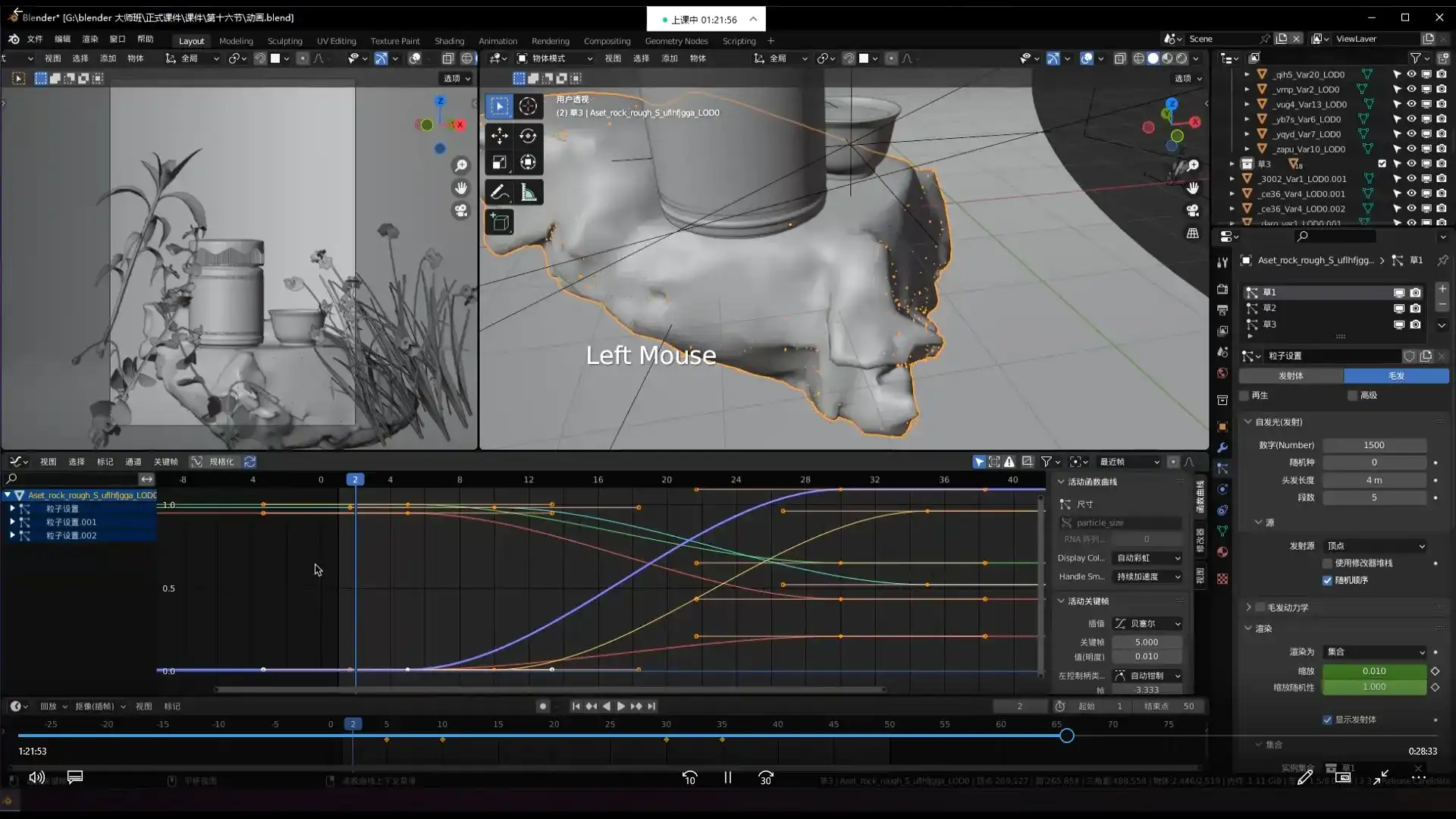Click the video skip forward 30 seconds icon
The image size is (1456, 819).
point(766,777)
